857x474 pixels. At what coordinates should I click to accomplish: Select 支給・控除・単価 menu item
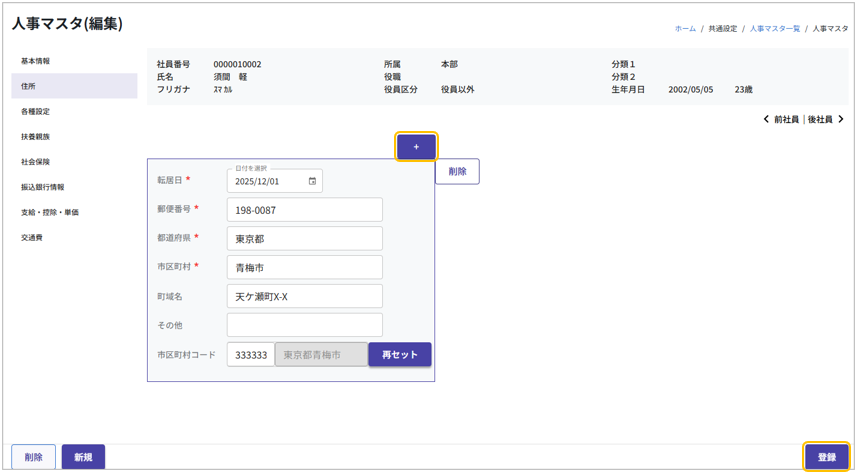50,212
